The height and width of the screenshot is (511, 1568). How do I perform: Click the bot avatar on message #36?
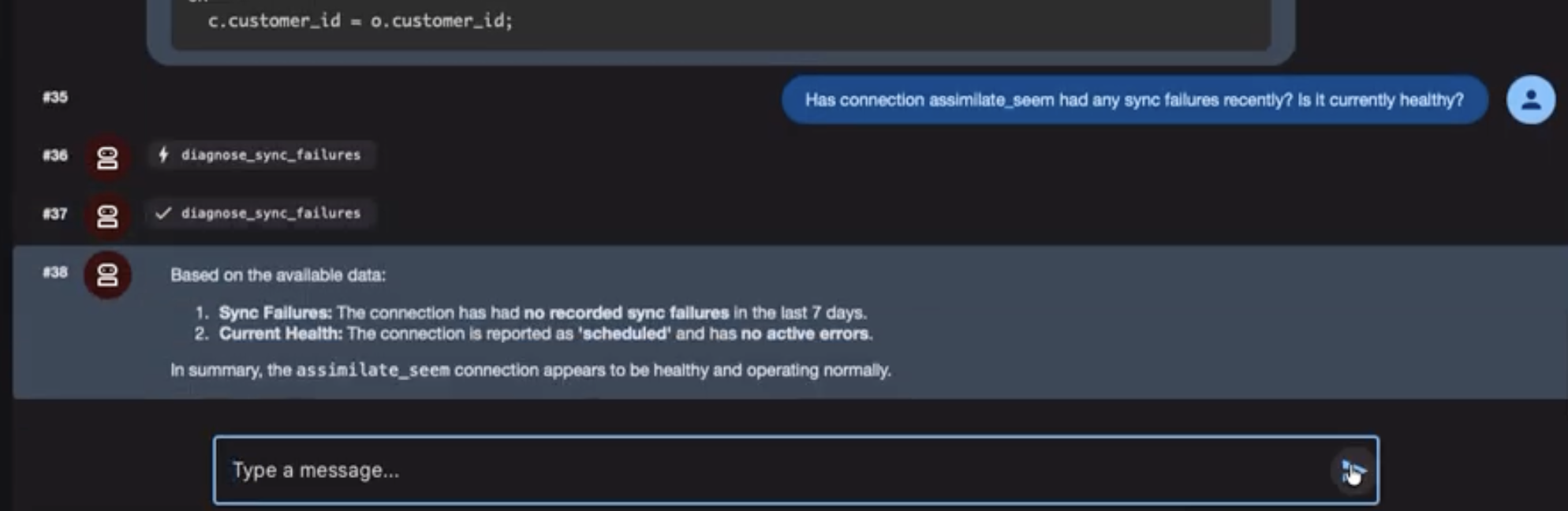click(107, 156)
